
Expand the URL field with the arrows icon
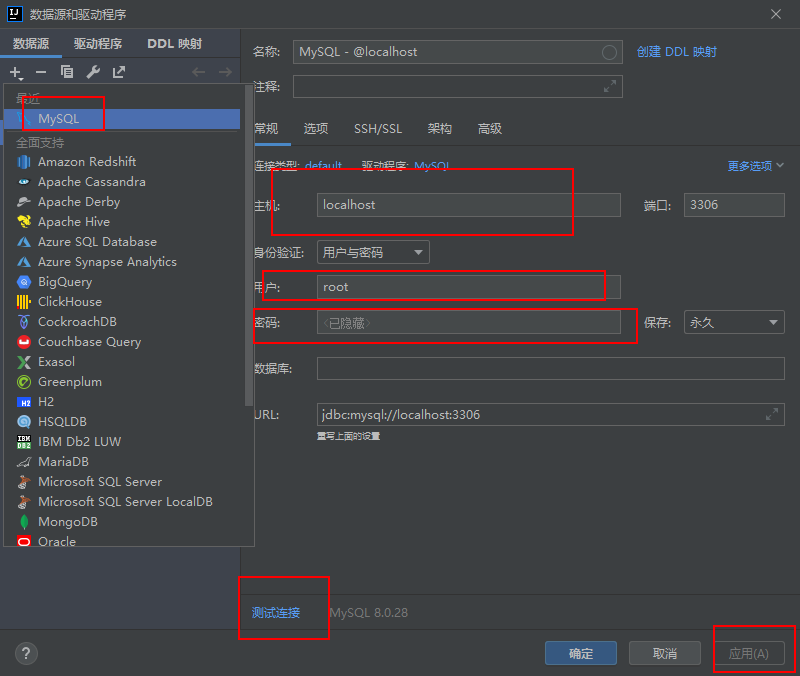click(x=772, y=414)
